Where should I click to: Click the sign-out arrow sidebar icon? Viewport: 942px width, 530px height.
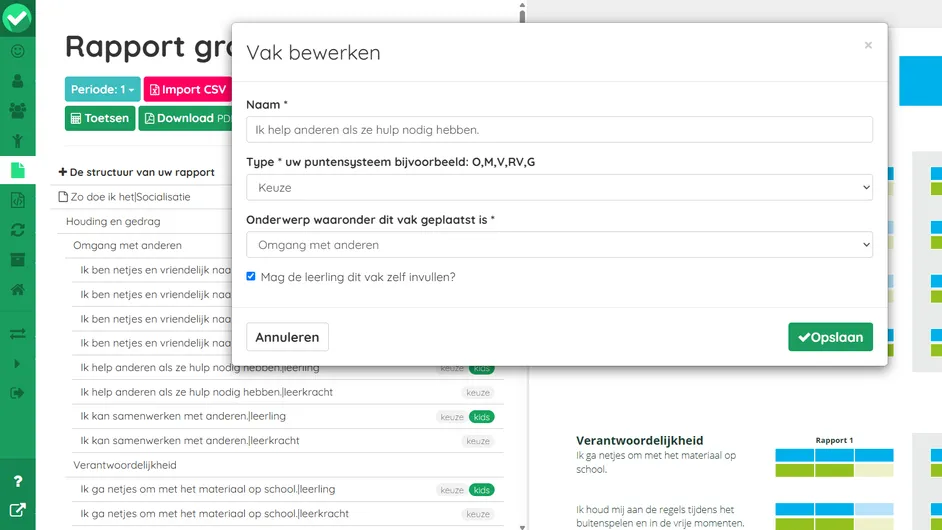17,393
